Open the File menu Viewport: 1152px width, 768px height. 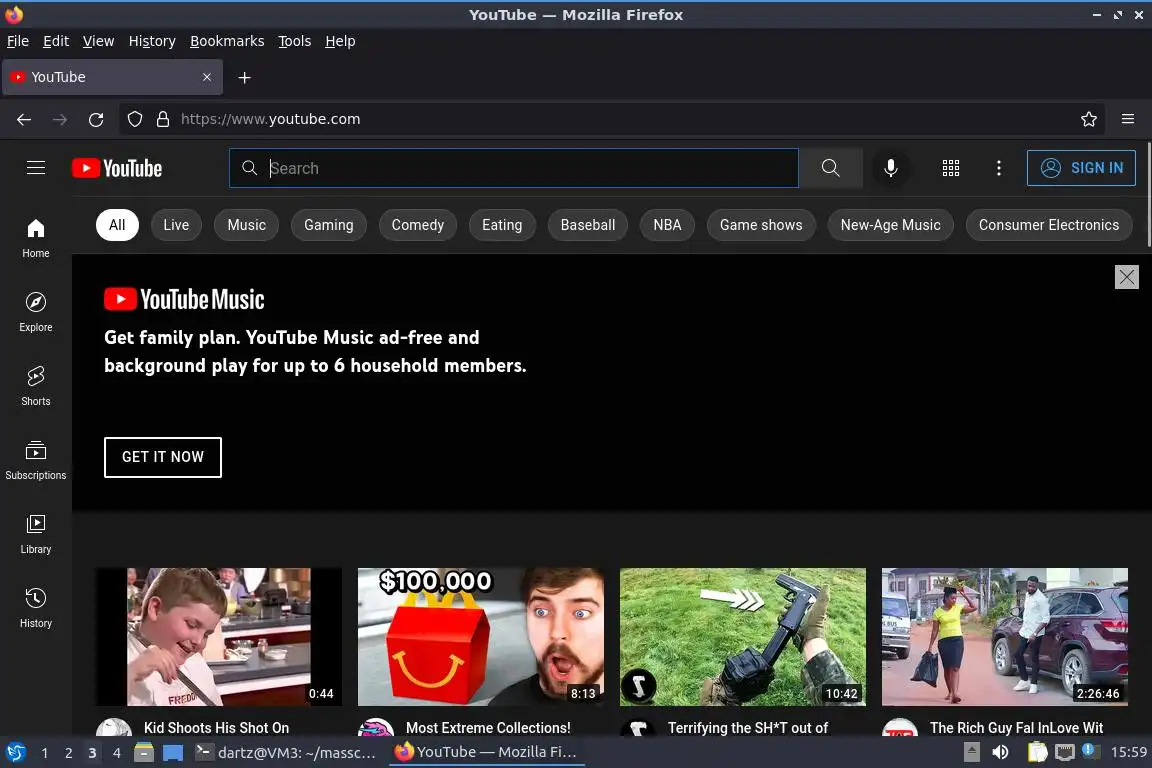18,41
